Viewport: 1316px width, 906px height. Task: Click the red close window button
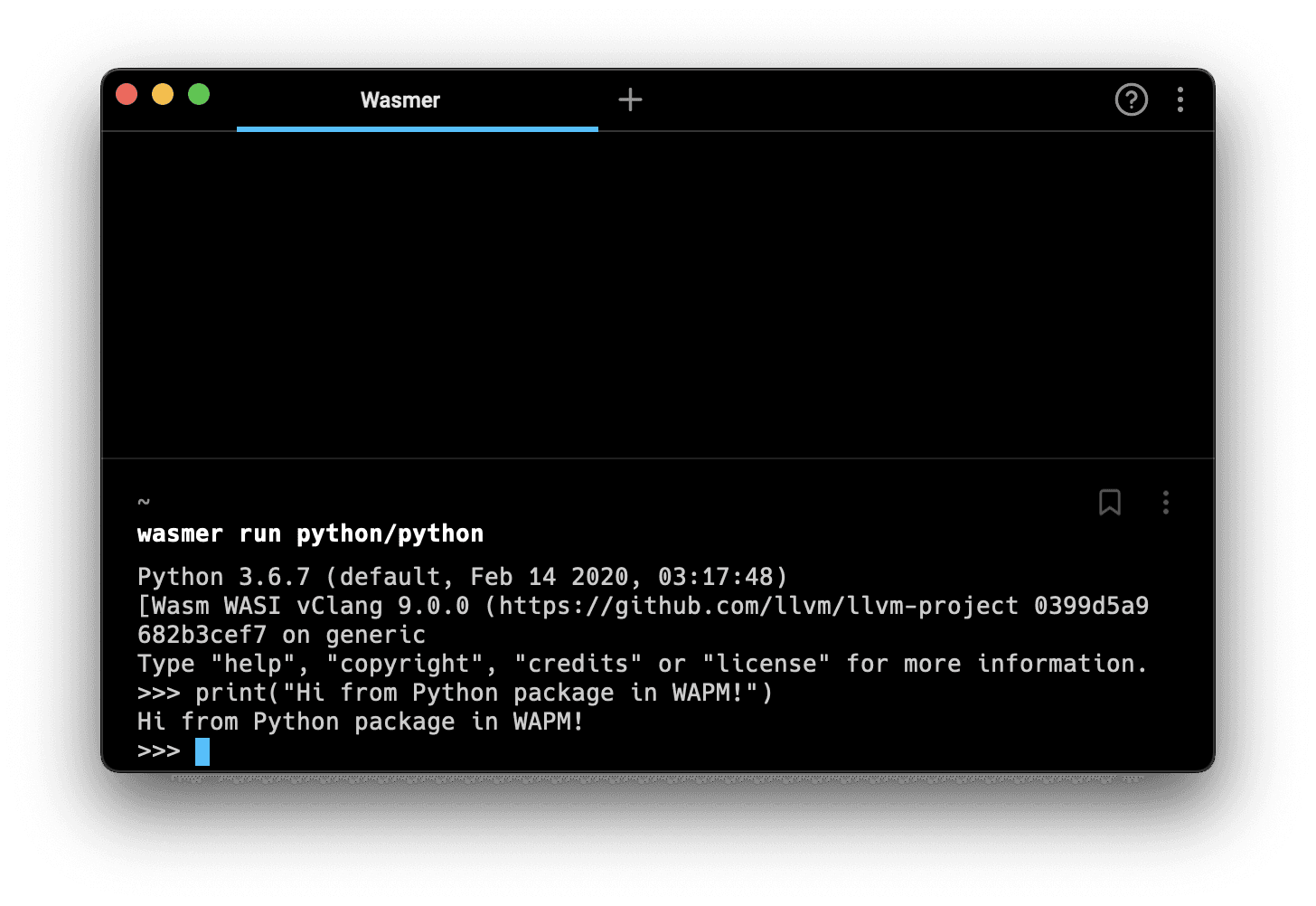[x=127, y=94]
